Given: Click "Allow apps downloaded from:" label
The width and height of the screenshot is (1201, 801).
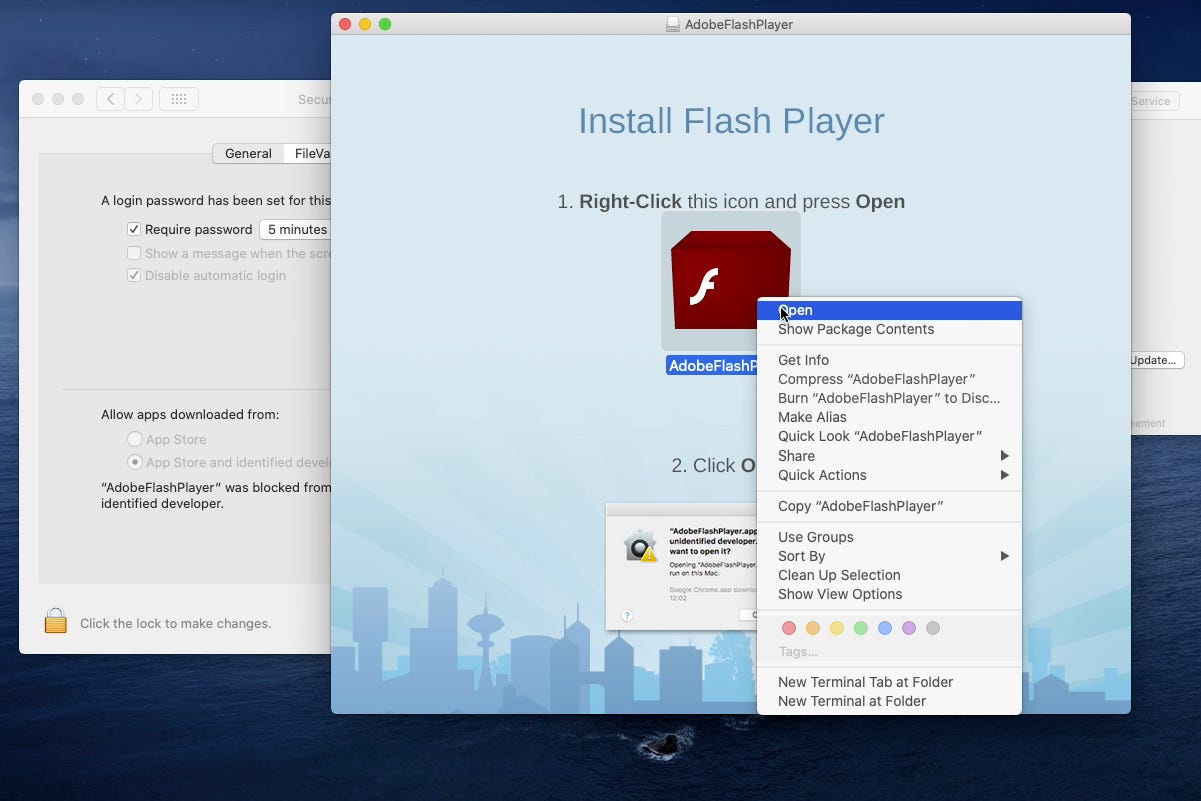Looking at the screenshot, I should tap(190, 414).
